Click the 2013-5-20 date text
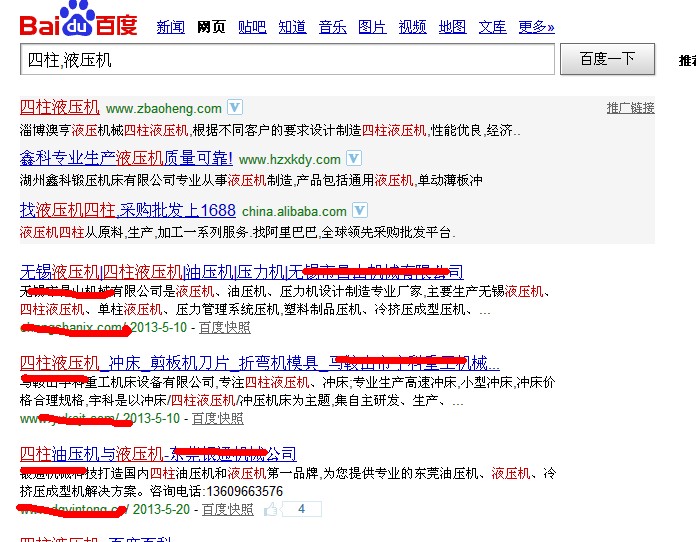The image size is (696, 542). 161,509
